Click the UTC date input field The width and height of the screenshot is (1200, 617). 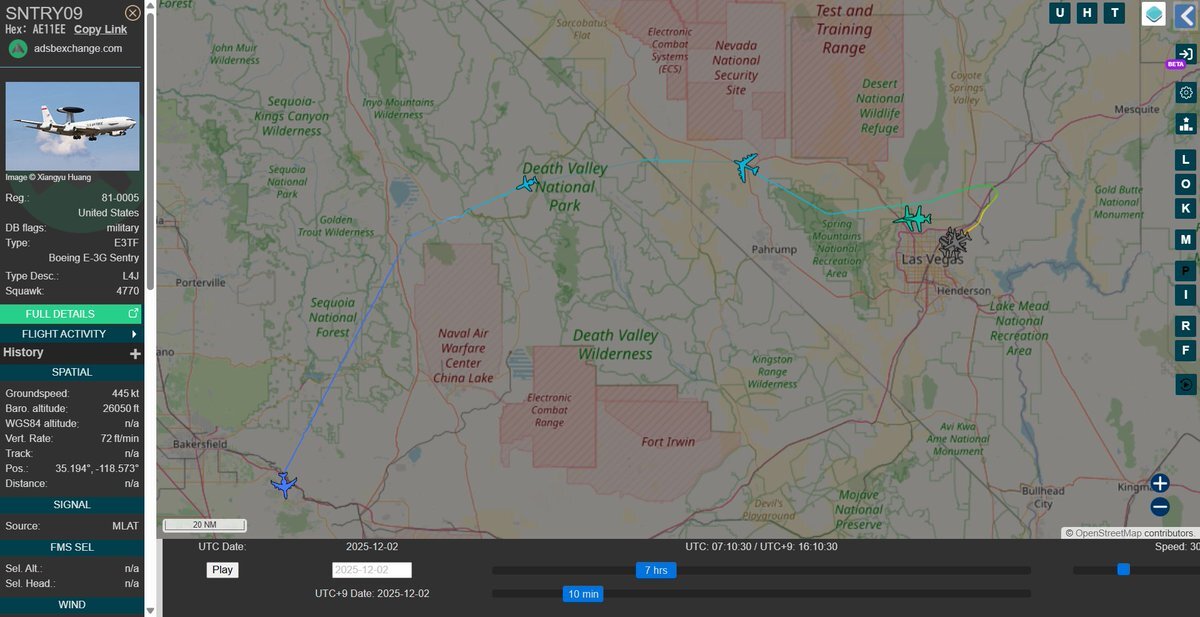(371, 570)
